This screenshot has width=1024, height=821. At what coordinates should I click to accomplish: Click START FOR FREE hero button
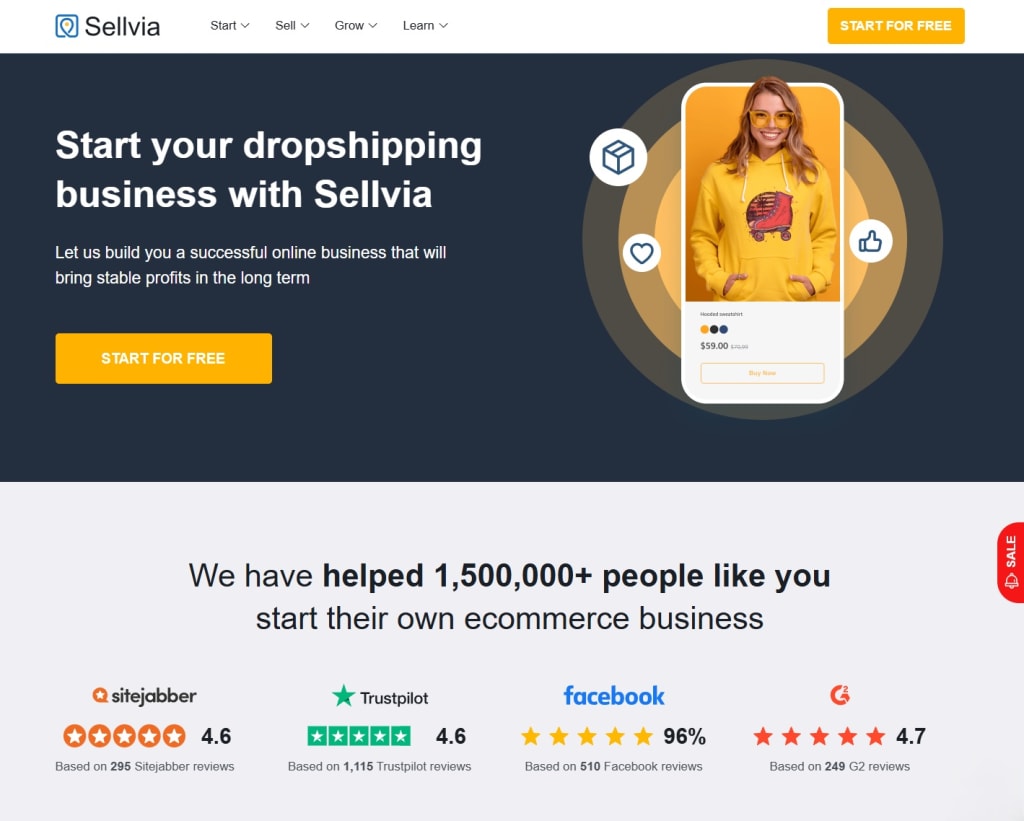(163, 359)
